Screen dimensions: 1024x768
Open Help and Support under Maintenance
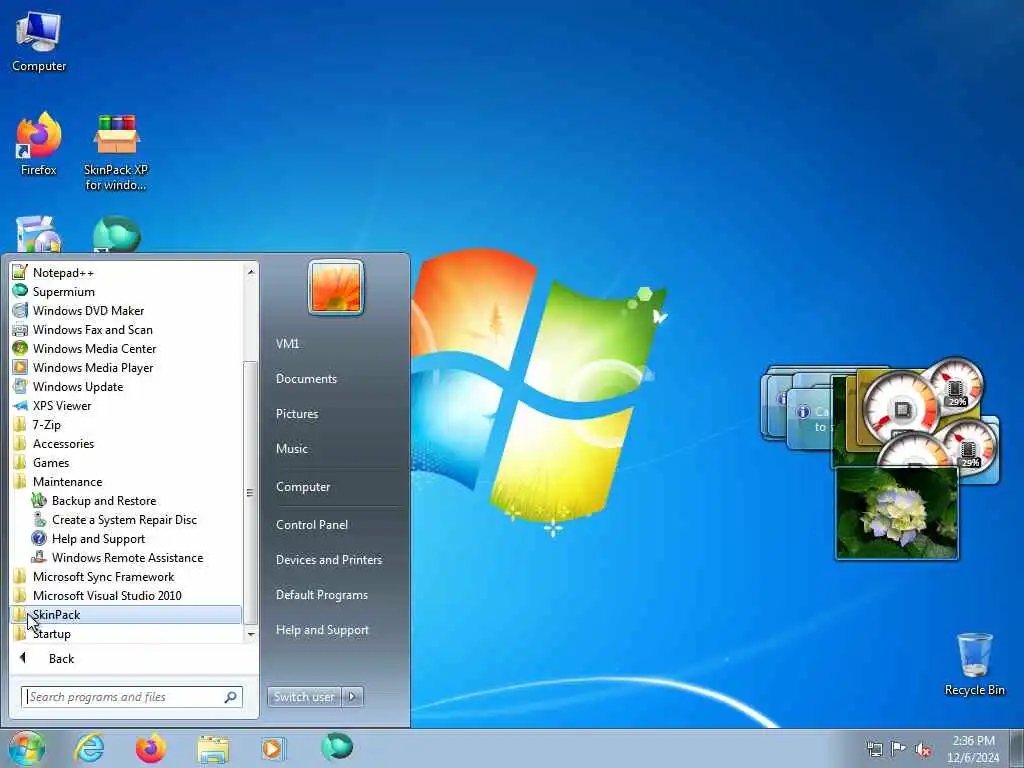(x=98, y=538)
